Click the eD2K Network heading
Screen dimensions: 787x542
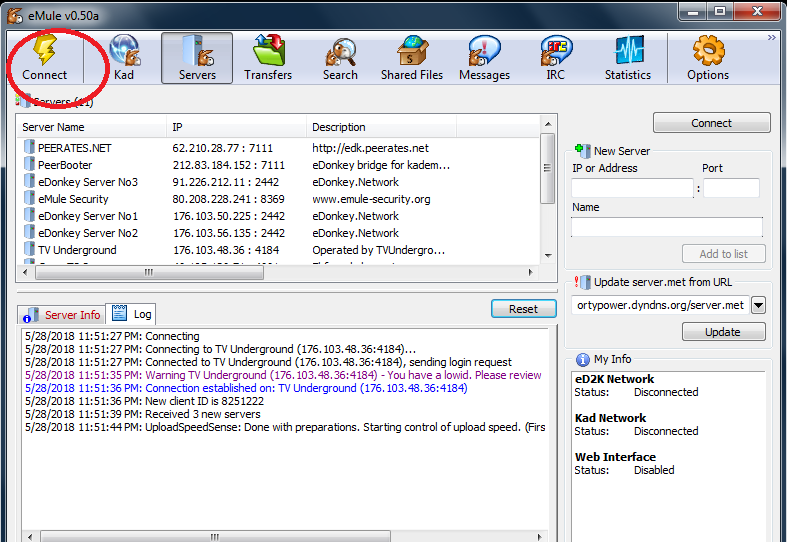click(x=614, y=379)
